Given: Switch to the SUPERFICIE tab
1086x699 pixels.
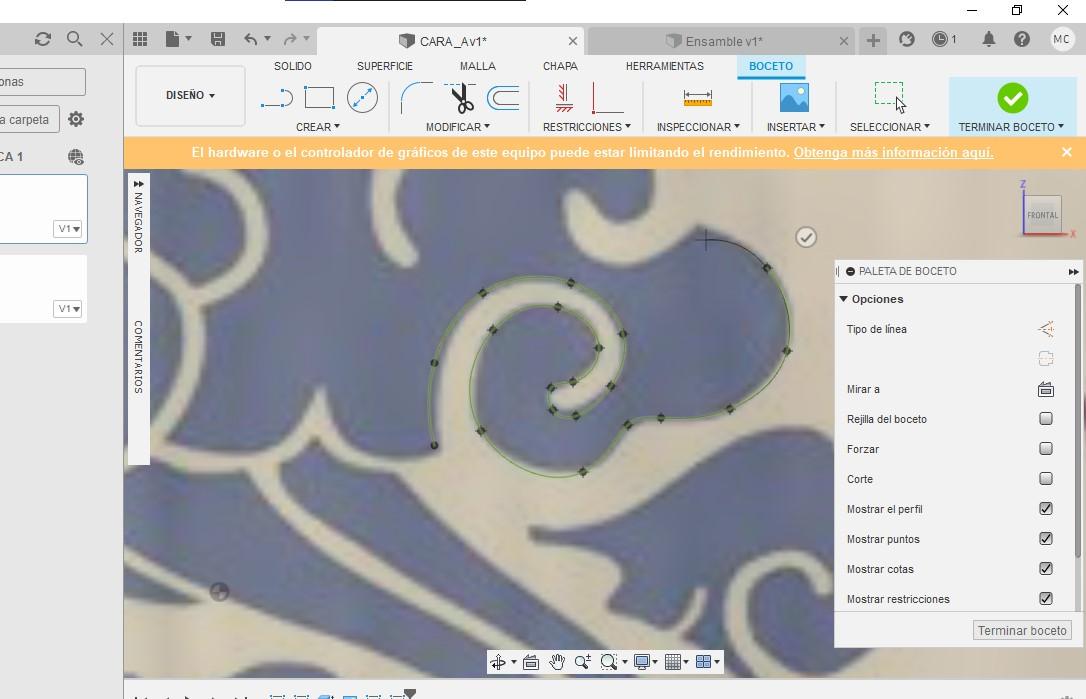Looking at the screenshot, I should [x=384, y=66].
